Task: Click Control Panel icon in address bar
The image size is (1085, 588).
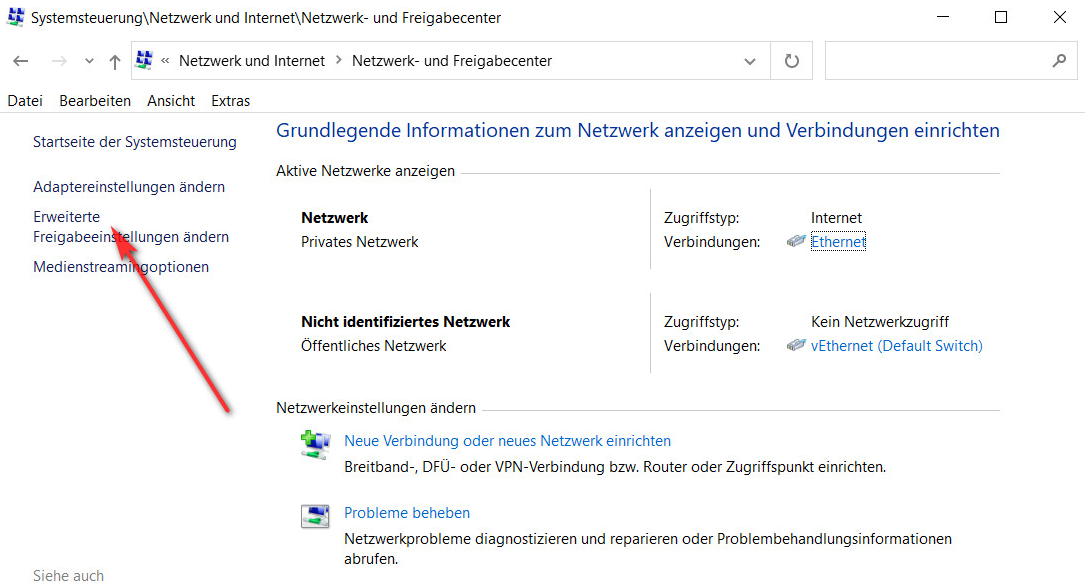Action: pyautogui.click(x=144, y=61)
